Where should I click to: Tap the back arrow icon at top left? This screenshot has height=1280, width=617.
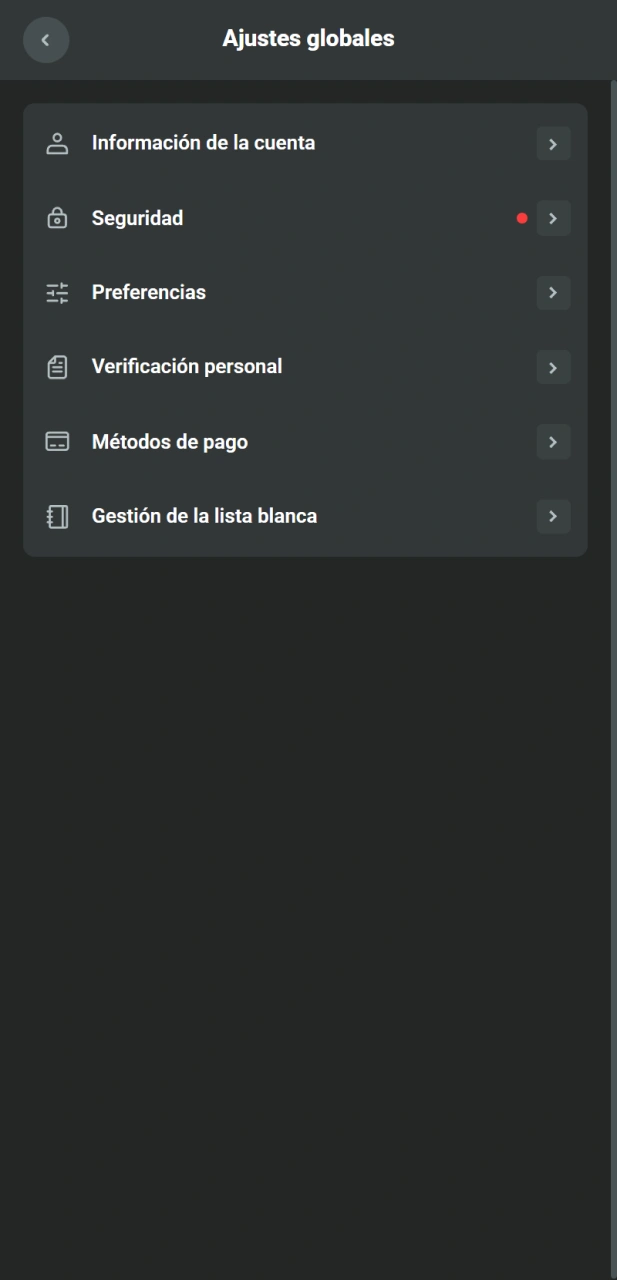(46, 40)
